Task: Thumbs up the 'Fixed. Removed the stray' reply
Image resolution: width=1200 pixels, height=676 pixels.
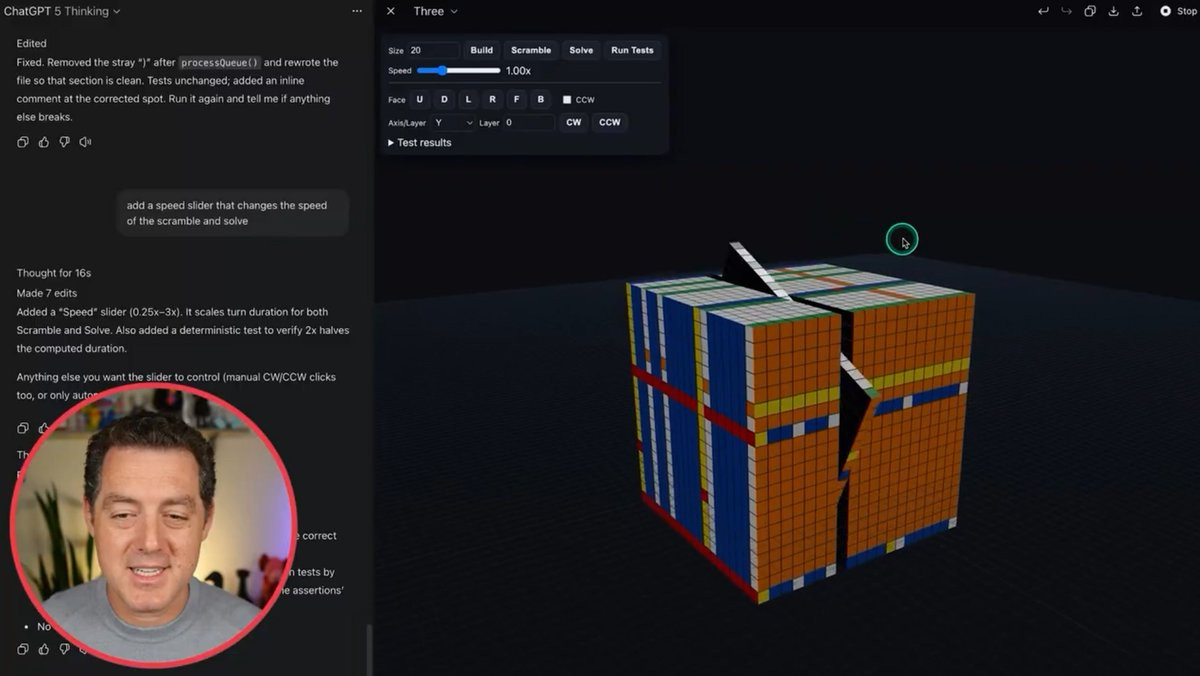Action: click(44, 142)
